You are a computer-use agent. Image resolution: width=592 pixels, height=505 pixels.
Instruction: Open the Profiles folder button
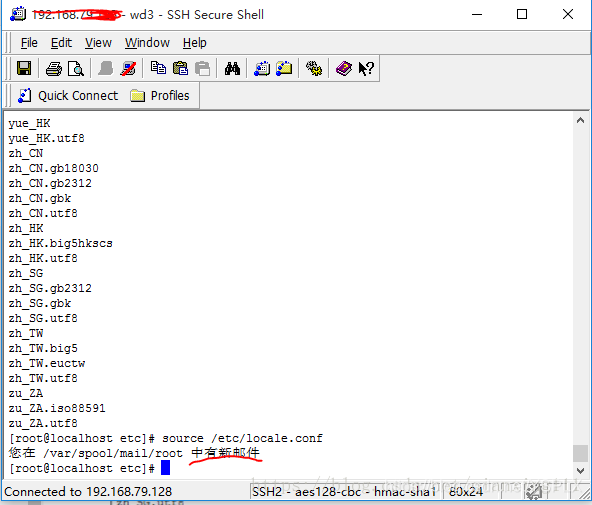click(160, 95)
